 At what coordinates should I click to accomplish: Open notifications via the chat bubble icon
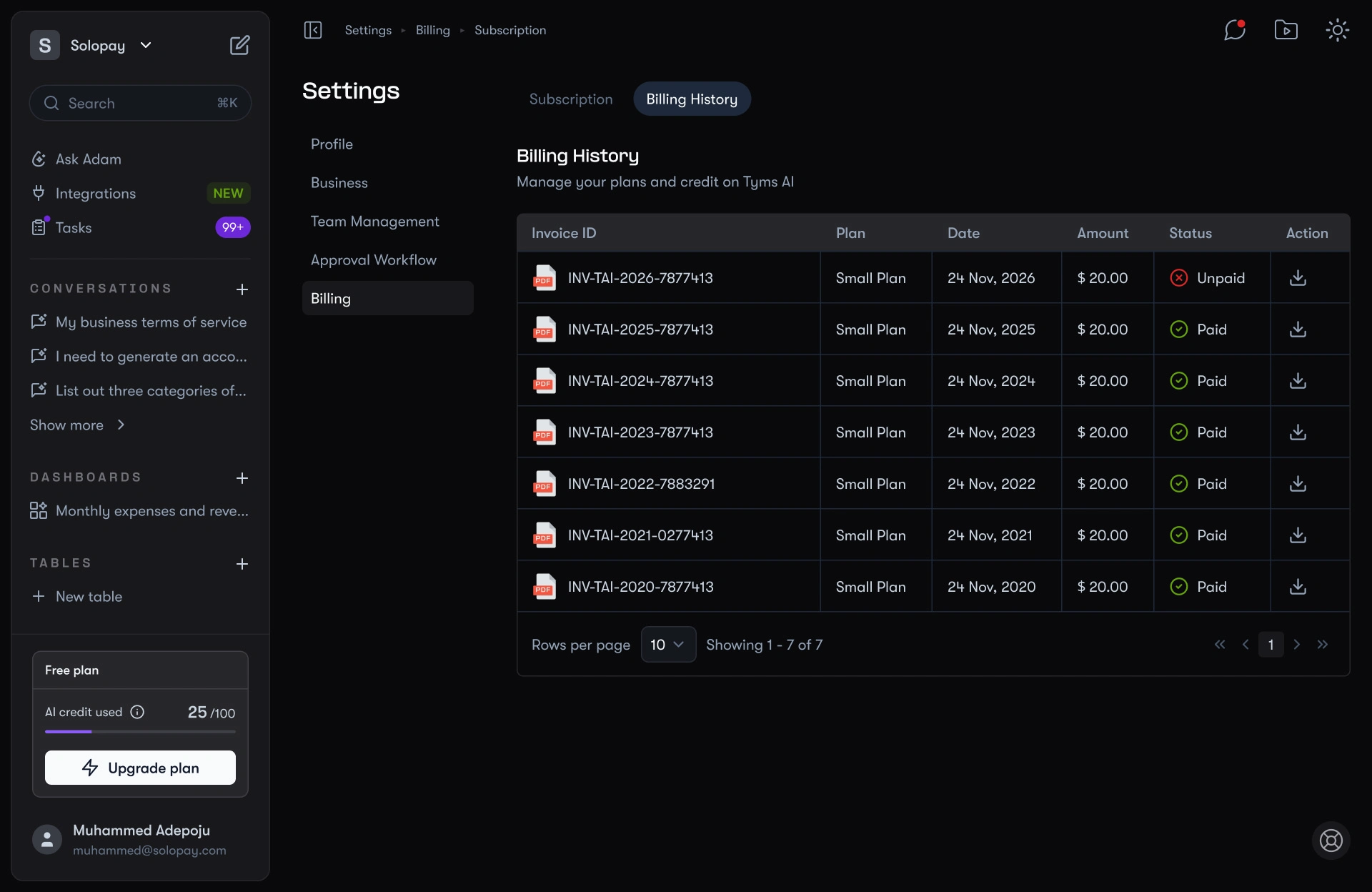1234,30
